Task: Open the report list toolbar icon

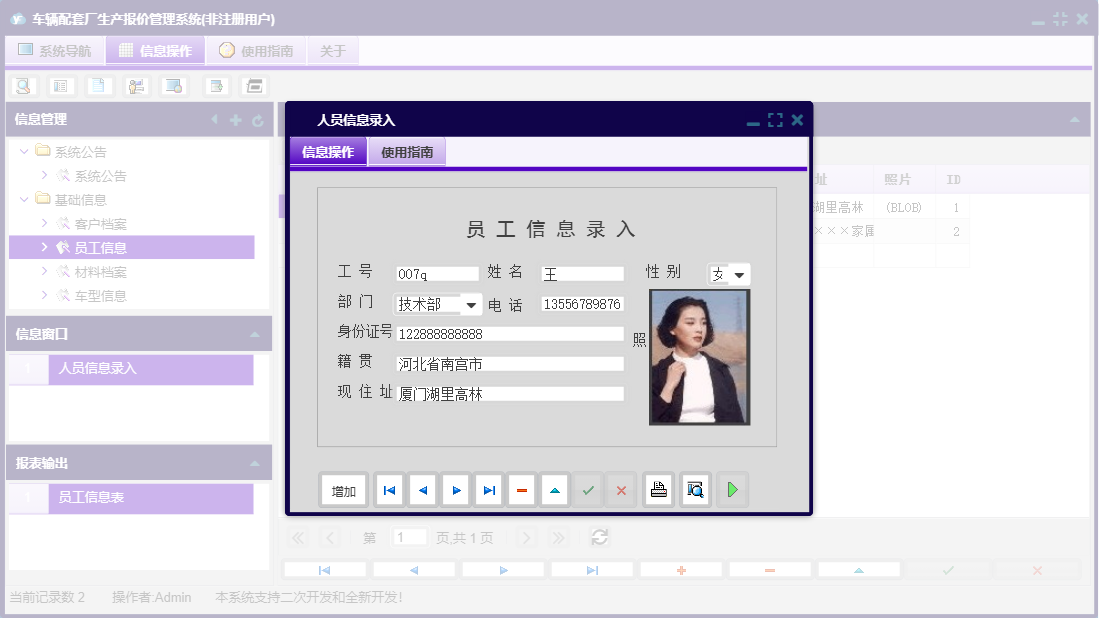Action: click(61, 85)
